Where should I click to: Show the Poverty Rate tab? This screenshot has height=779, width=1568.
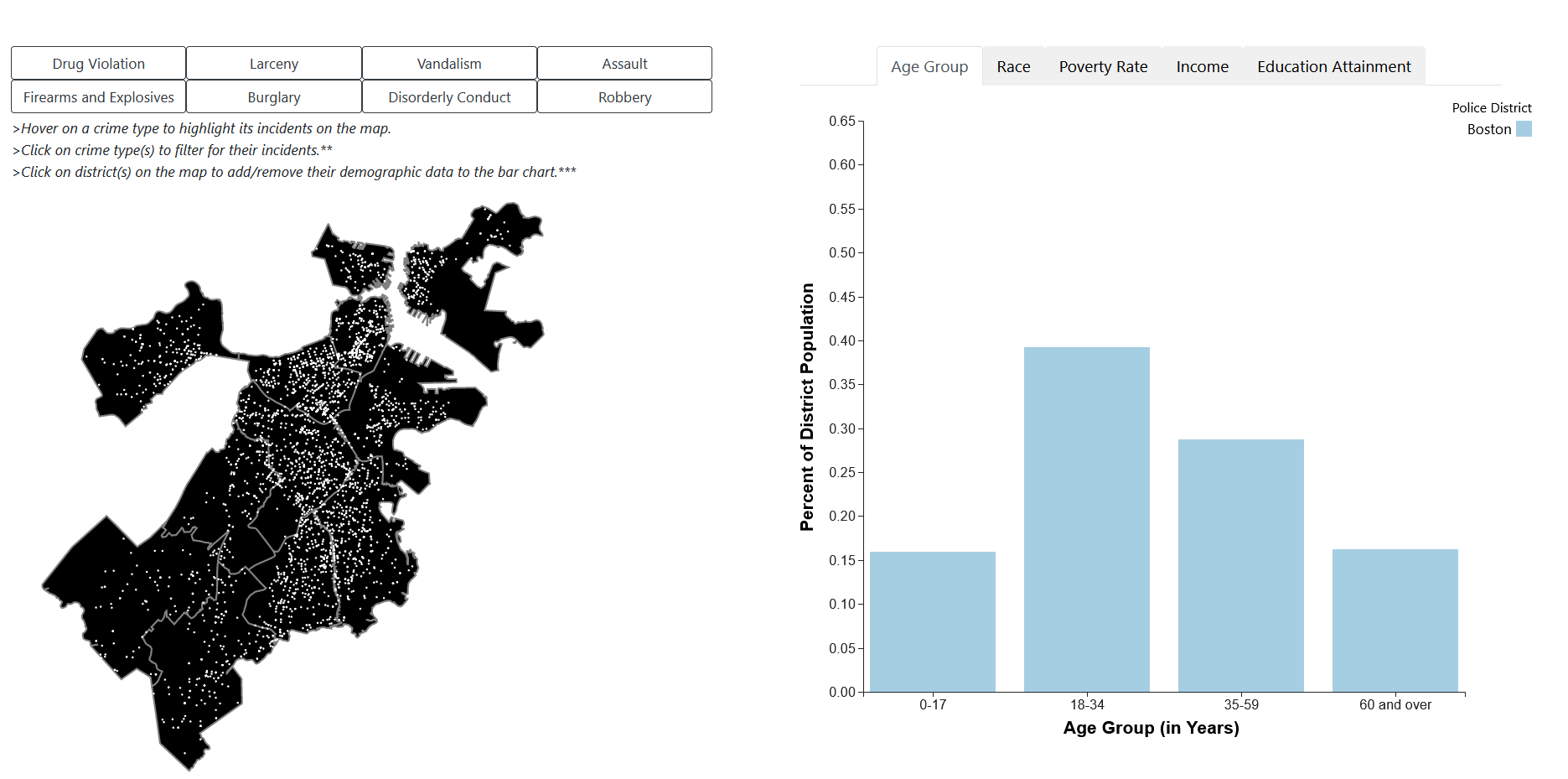[1103, 66]
